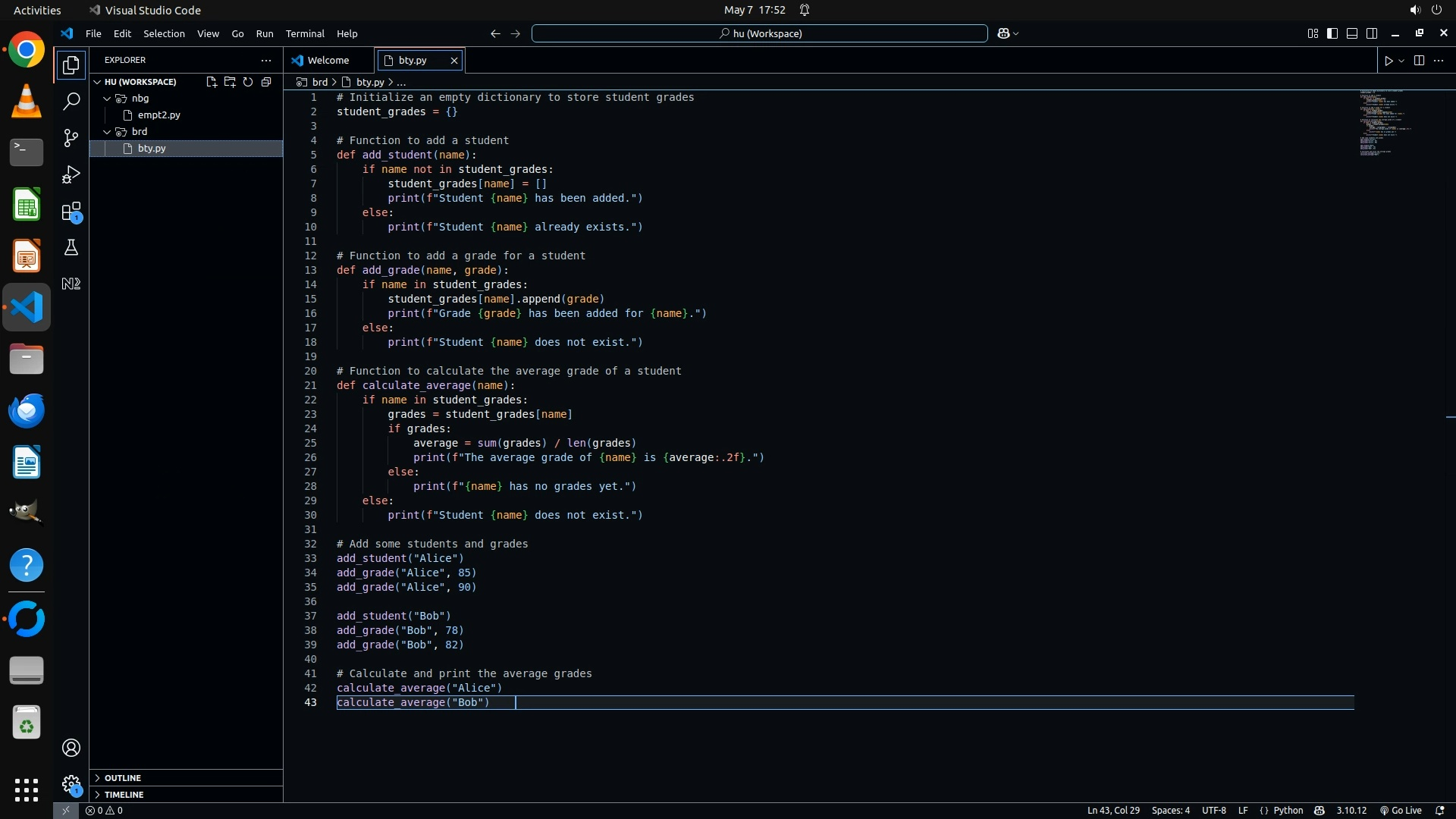This screenshot has height=819, width=1456.
Task: Click Go Live in status bar
Action: click(x=1400, y=811)
